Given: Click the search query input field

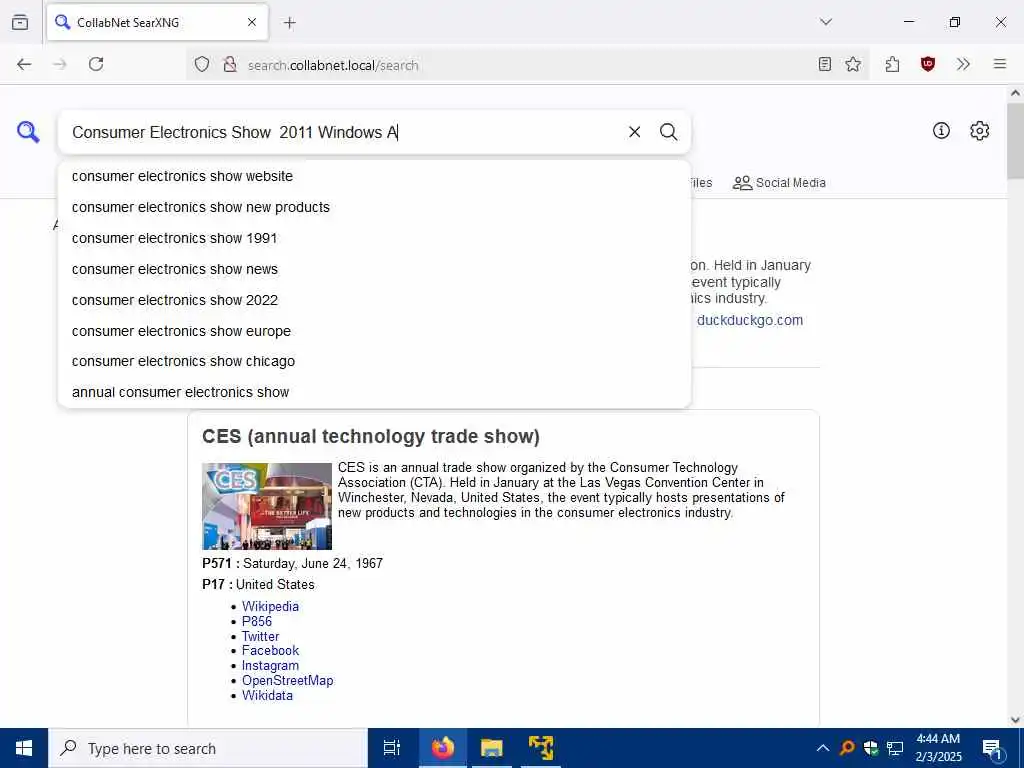Looking at the screenshot, I should 346,132.
